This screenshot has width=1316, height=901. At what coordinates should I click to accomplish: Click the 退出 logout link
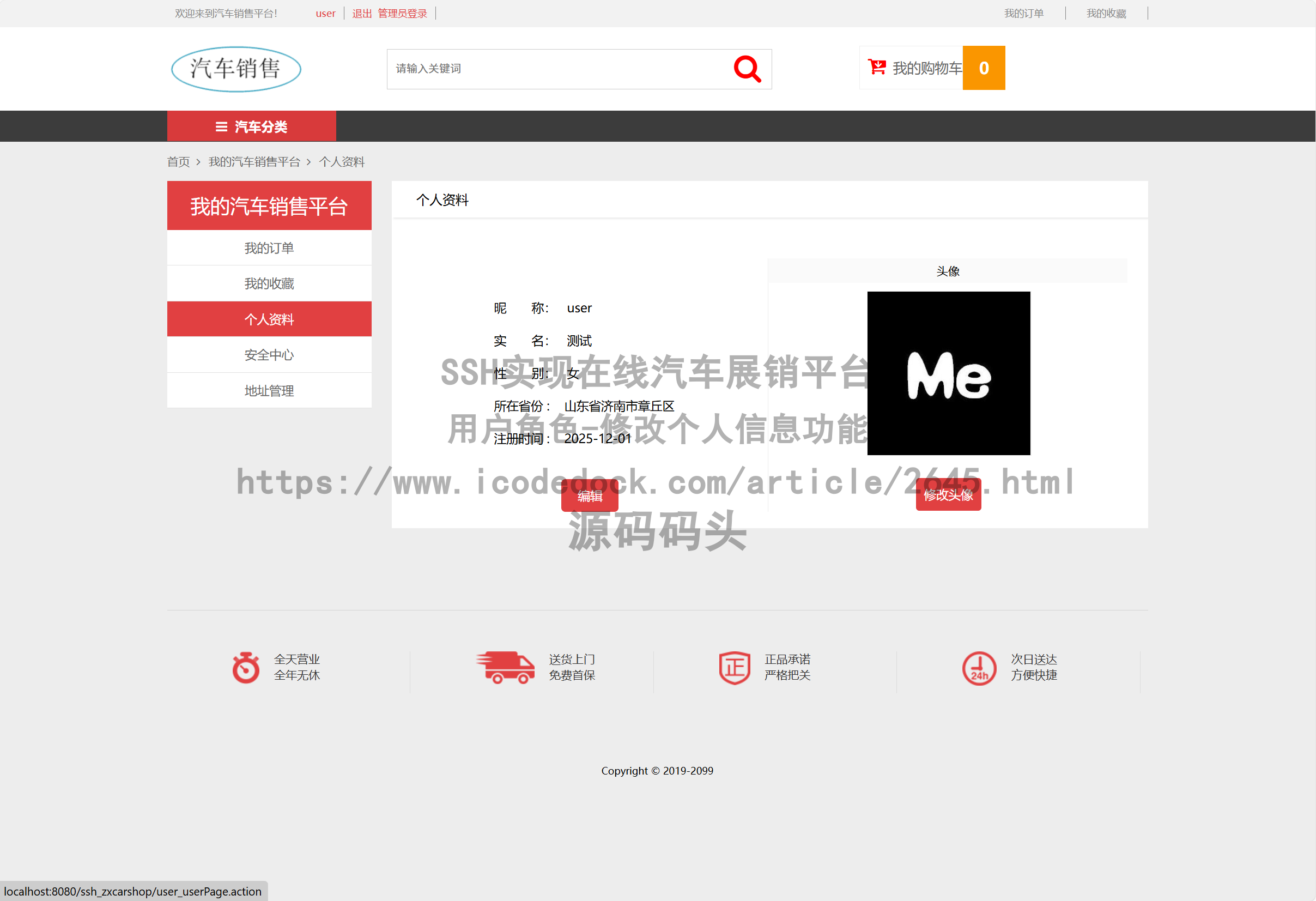pos(361,13)
